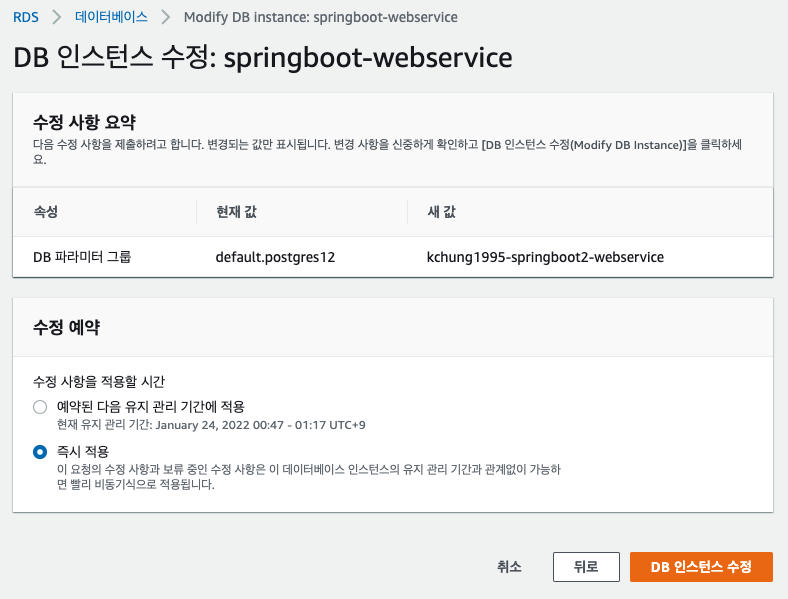This screenshot has width=788, height=599.
Task: Select the 즉시 적용 radio button
Action: tap(40, 452)
